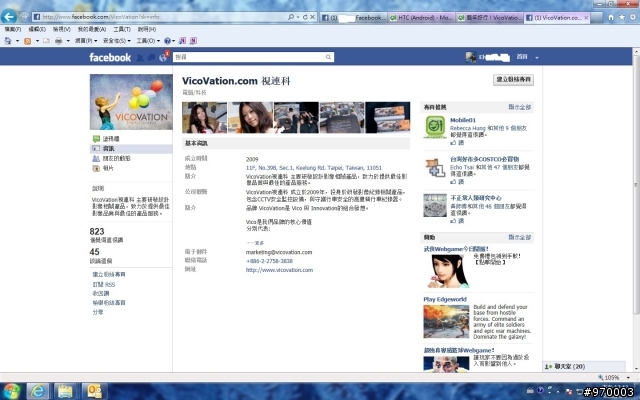Expand the address bar search dropdown arrow
This screenshot has height=400, width=640.
[x=298, y=17]
